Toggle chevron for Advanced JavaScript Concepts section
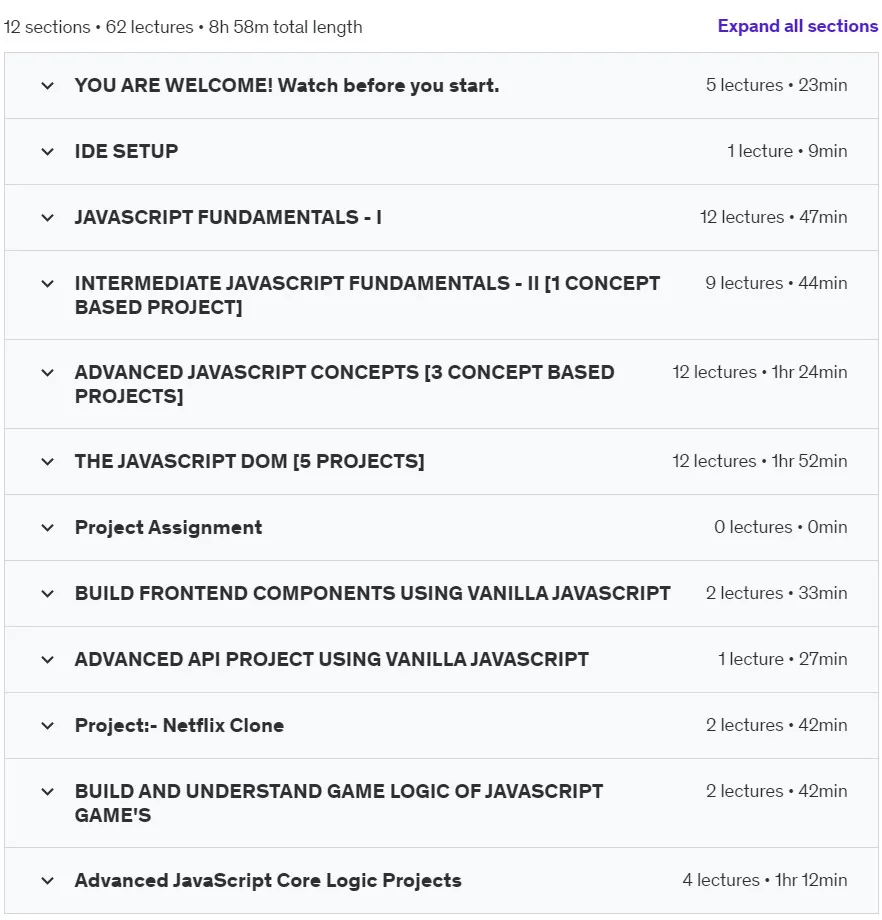The width and height of the screenshot is (882, 920). (x=48, y=373)
